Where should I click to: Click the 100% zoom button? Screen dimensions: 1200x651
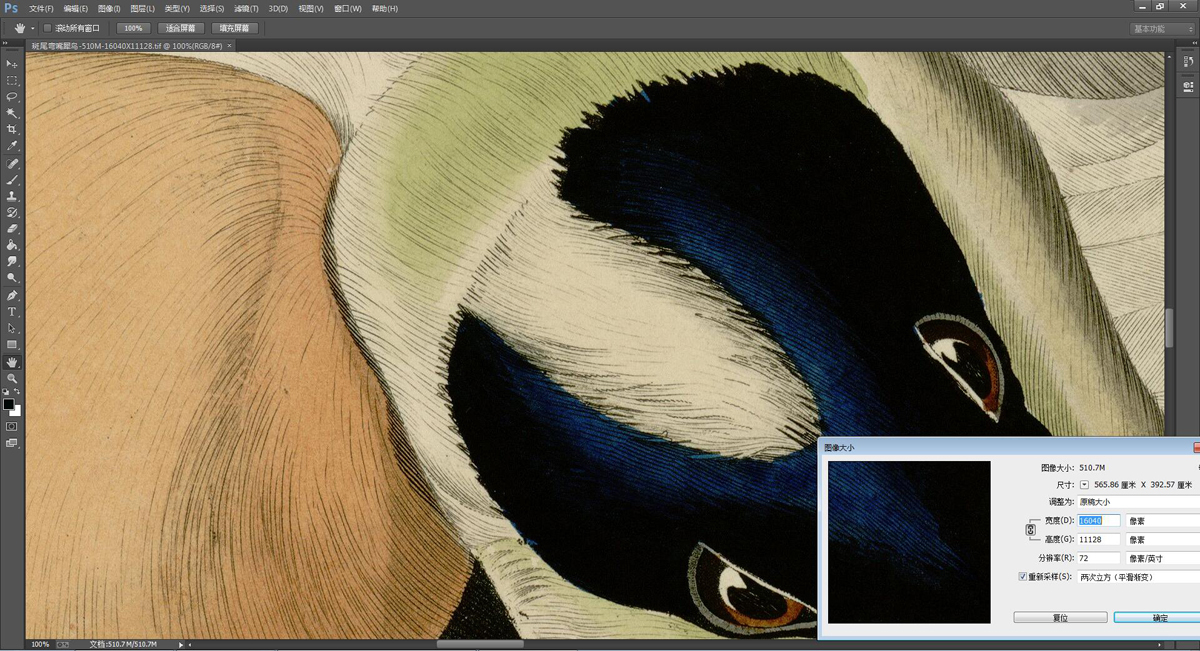(132, 29)
